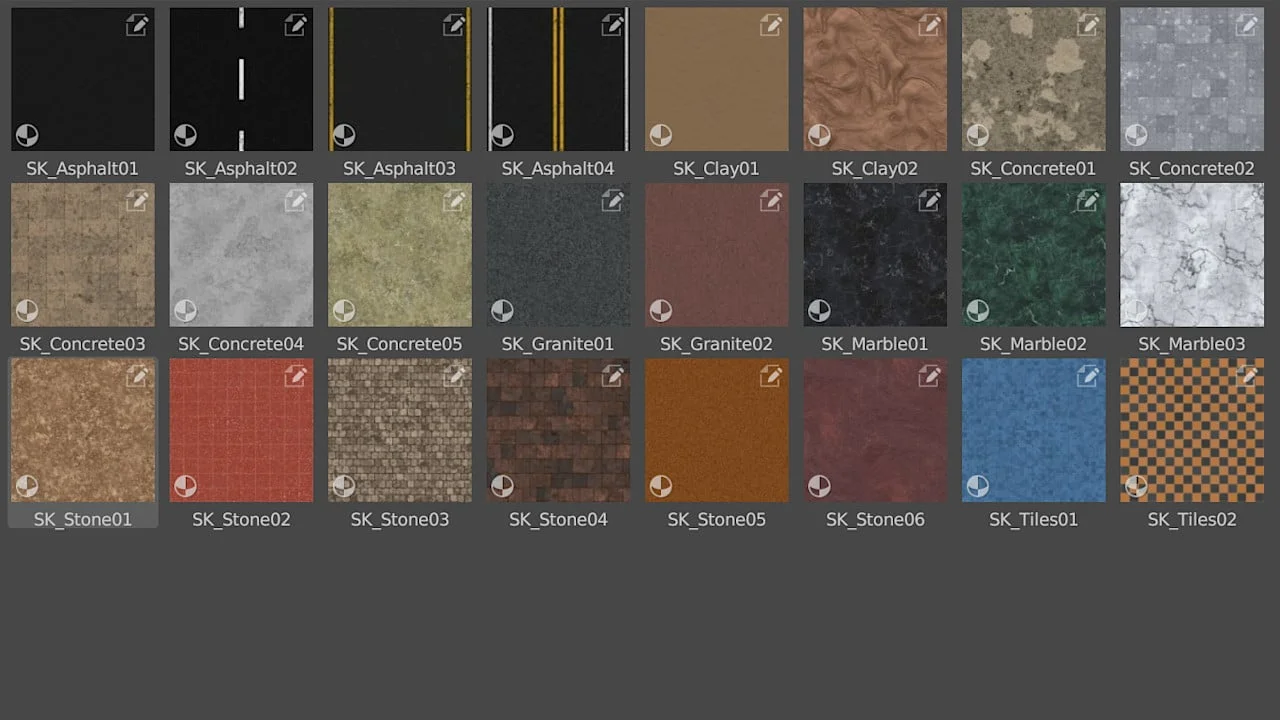Open SK_Clay02 for editing via pencil icon
Screen dimensions: 1280x720
pyautogui.click(x=930, y=24)
